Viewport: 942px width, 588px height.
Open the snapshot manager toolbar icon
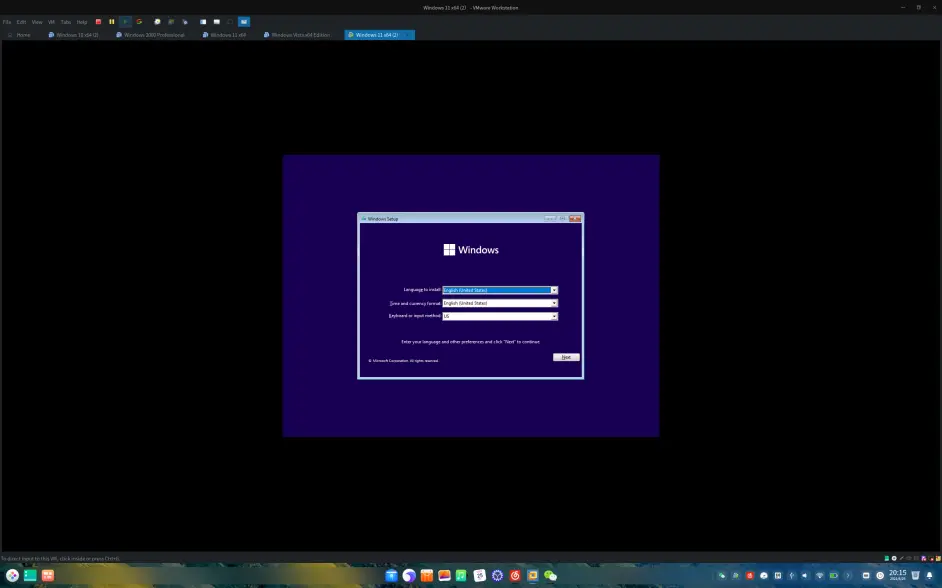(x=185, y=22)
